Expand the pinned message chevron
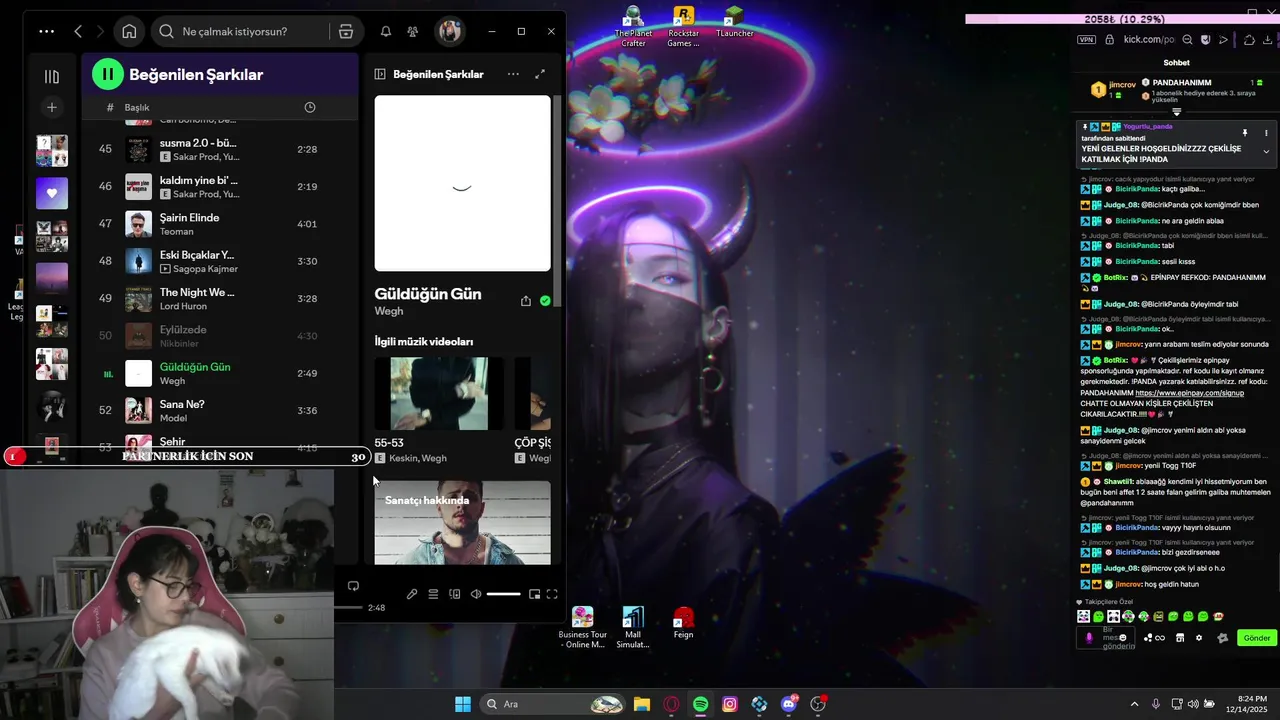The width and height of the screenshot is (1280, 720). pos(1266,152)
